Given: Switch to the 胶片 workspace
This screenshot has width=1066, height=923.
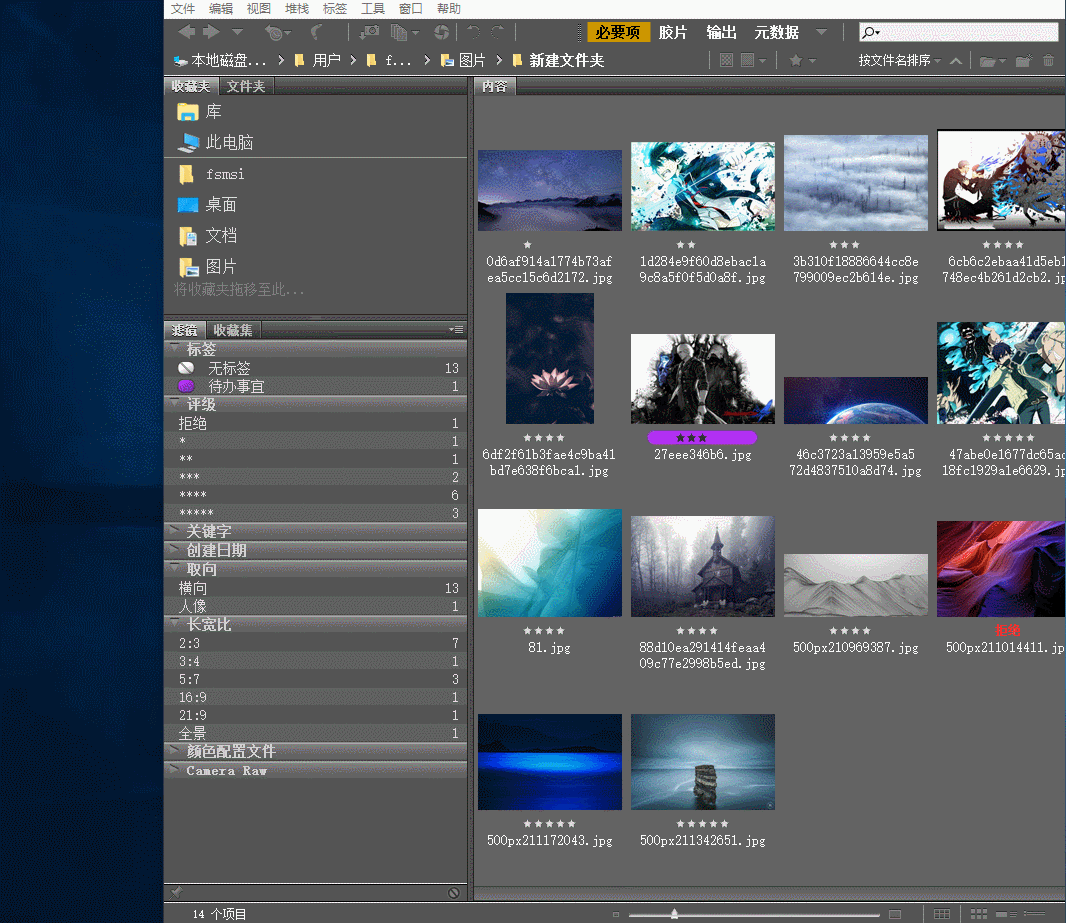Looking at the screenshot, I should 673,33.
